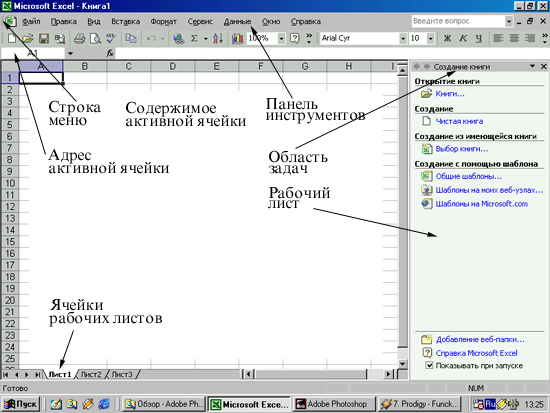Uncheck Показывать при запуске checkbox

(429, 365)
